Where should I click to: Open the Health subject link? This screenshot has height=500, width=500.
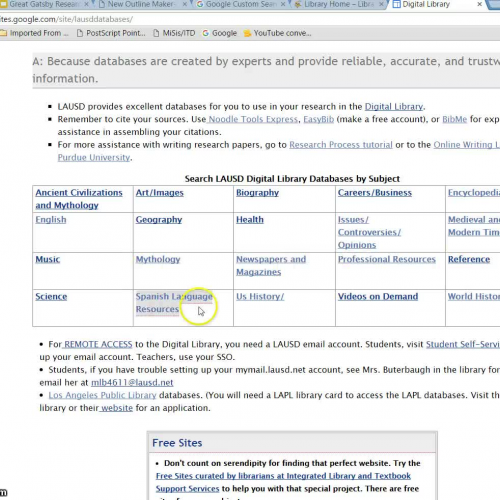pyautogui.click(x=250, y=220)
